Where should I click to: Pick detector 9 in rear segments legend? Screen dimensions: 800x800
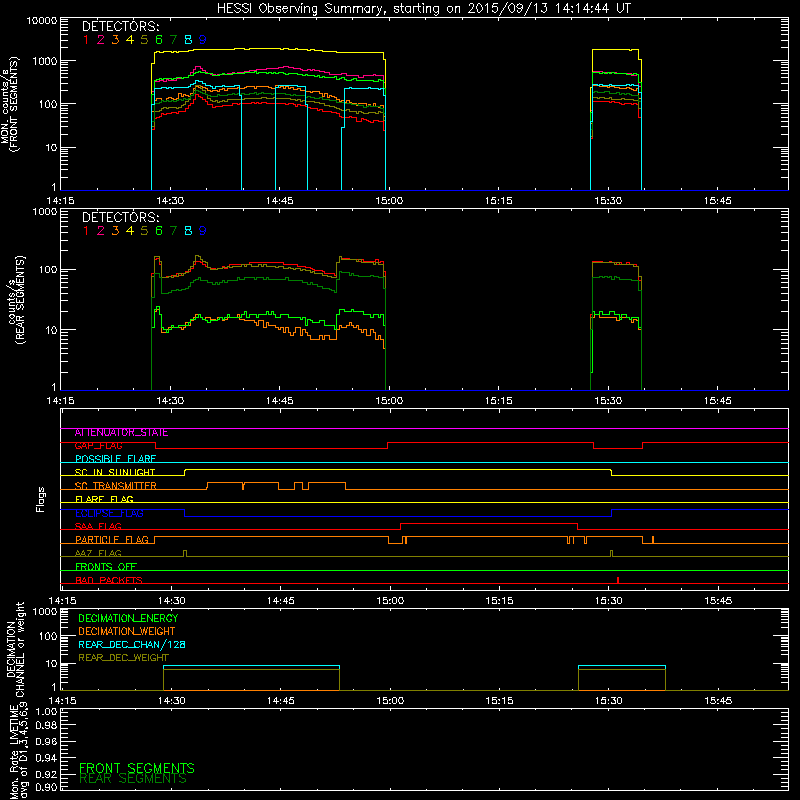(203, 231)
